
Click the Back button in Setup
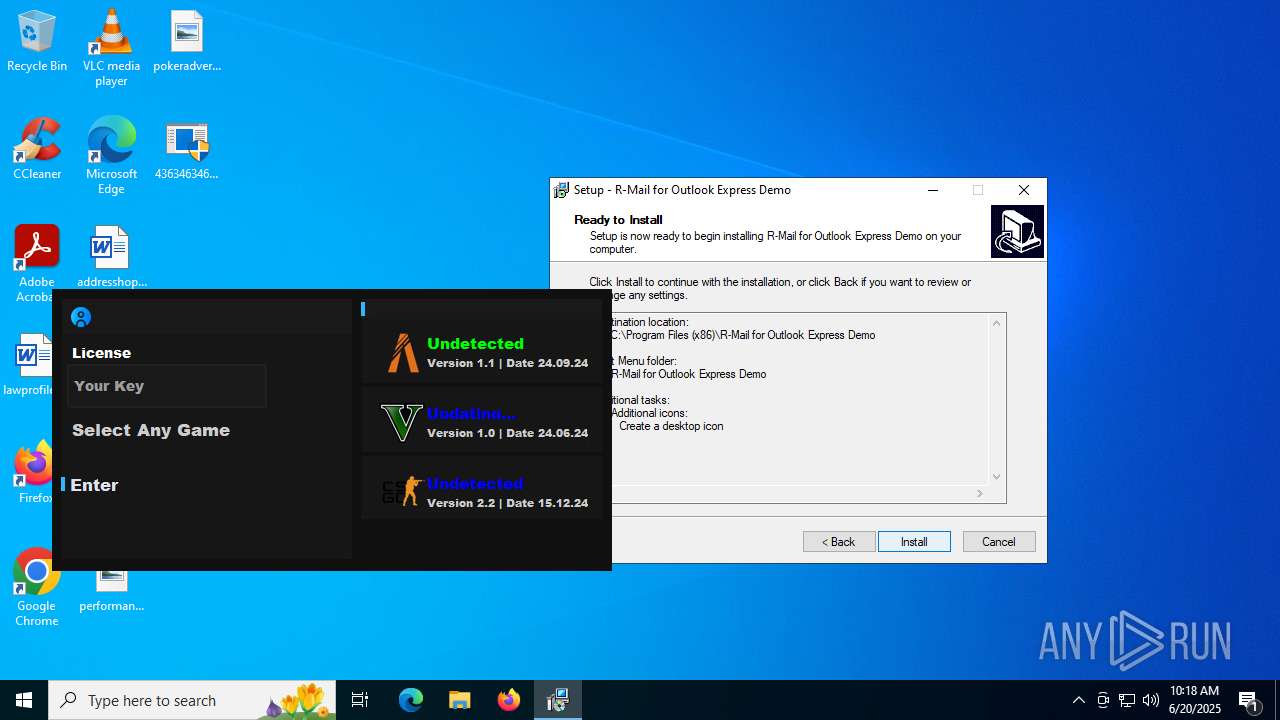click(x=839, y=541)
